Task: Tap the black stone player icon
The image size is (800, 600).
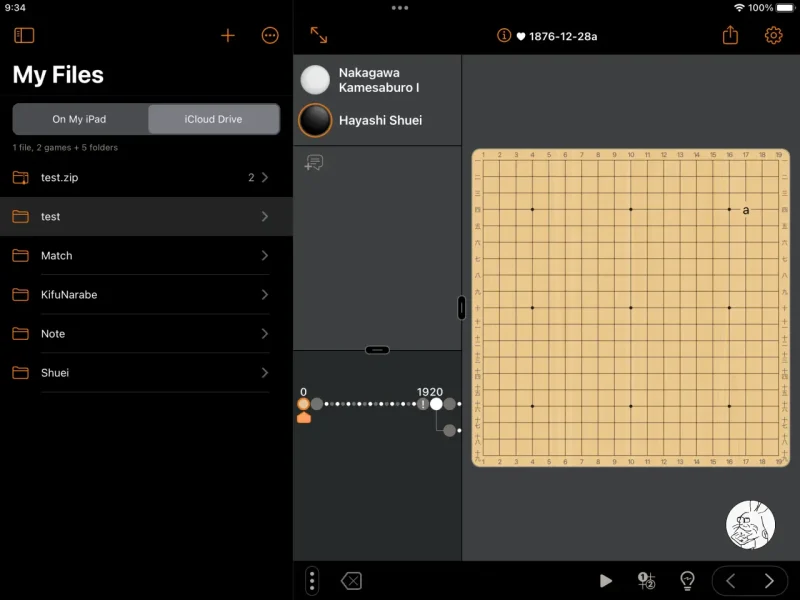Action: [315, 120]
